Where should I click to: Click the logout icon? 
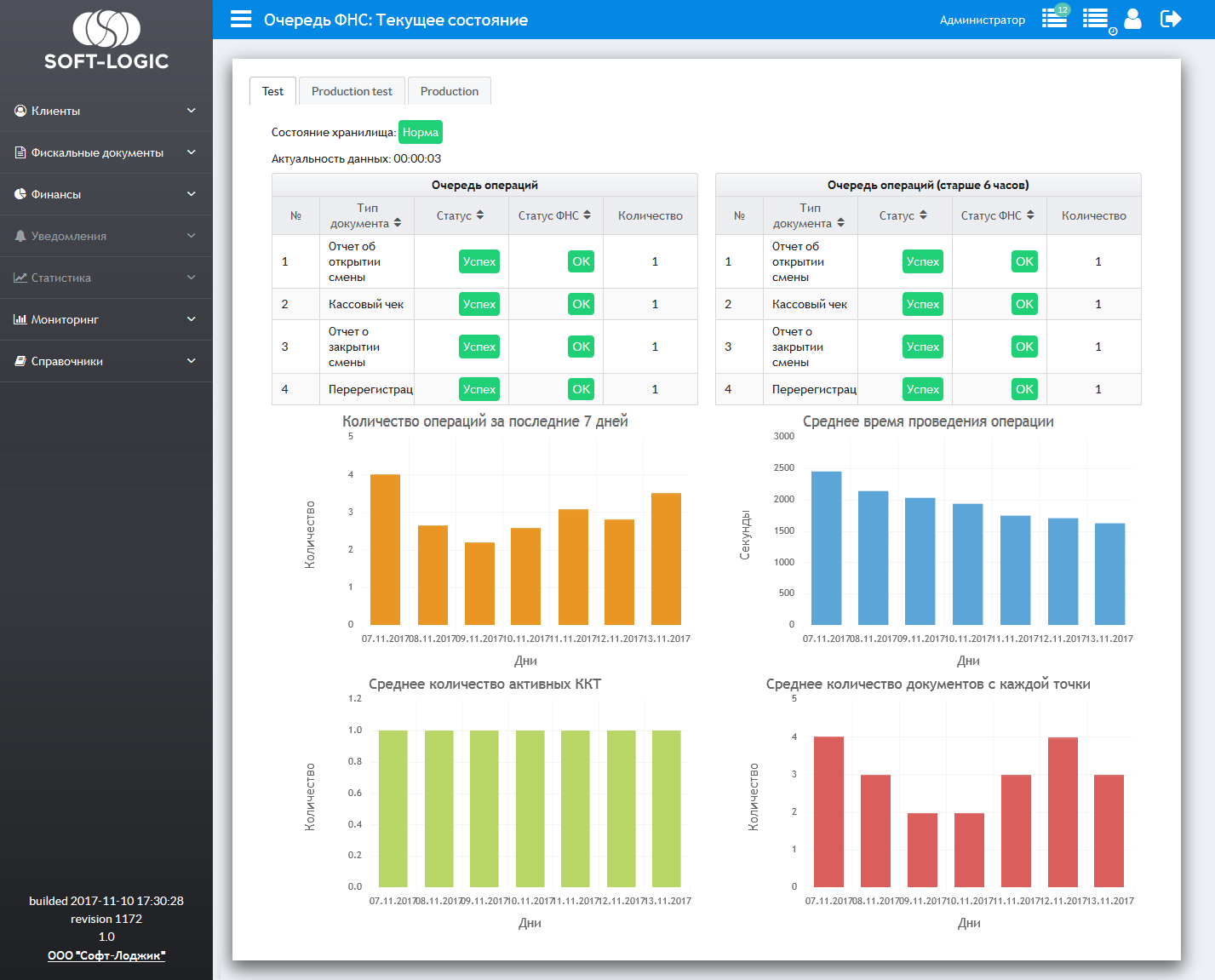coord(1171,19)
